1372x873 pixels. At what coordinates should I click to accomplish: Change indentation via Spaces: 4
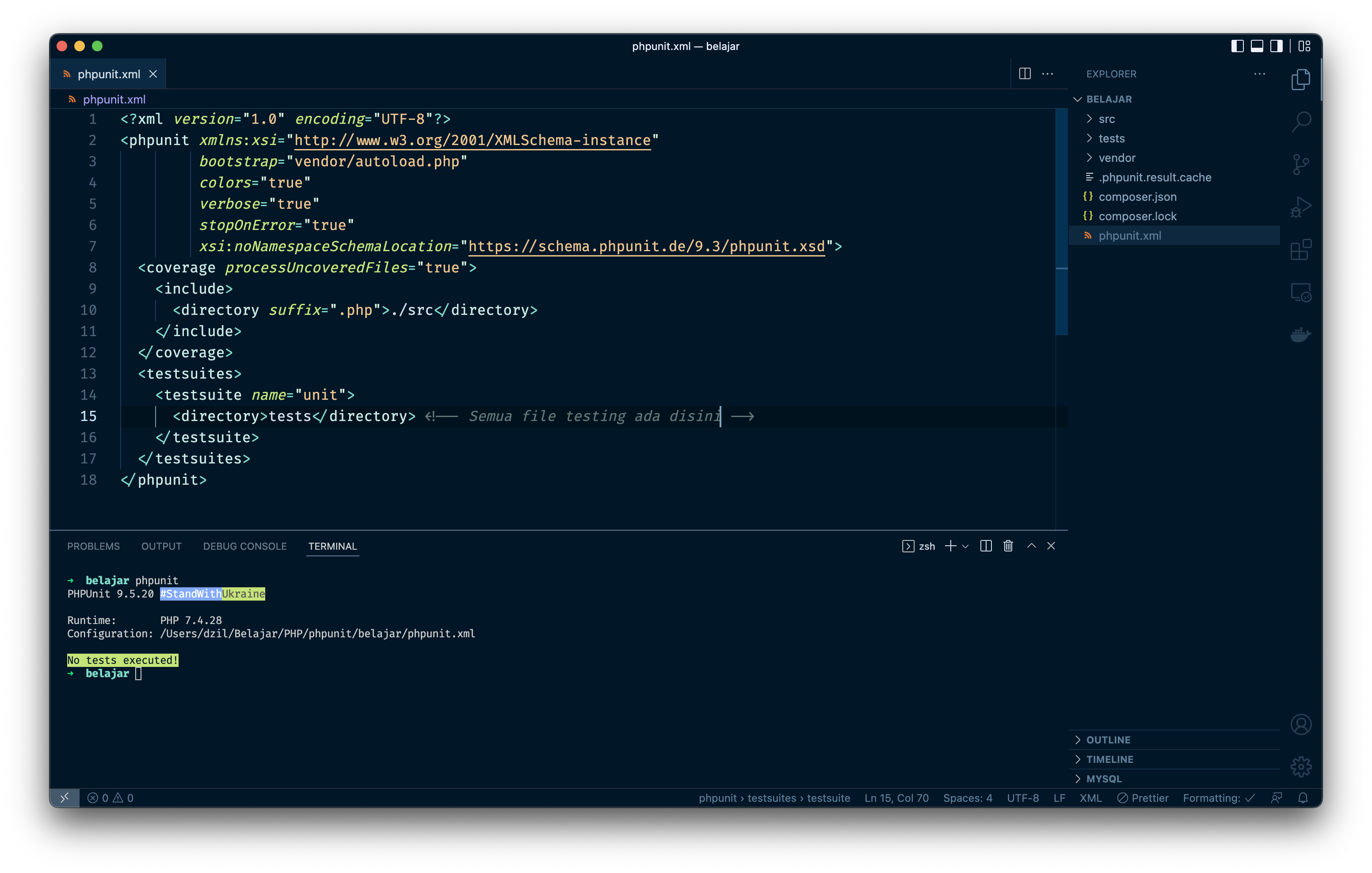(968, 798)
